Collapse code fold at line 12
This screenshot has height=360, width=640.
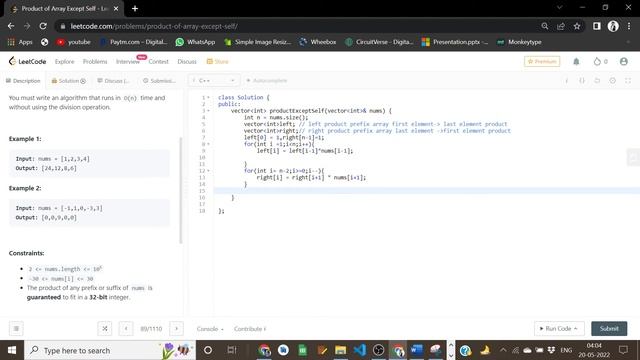coord(209,171)
